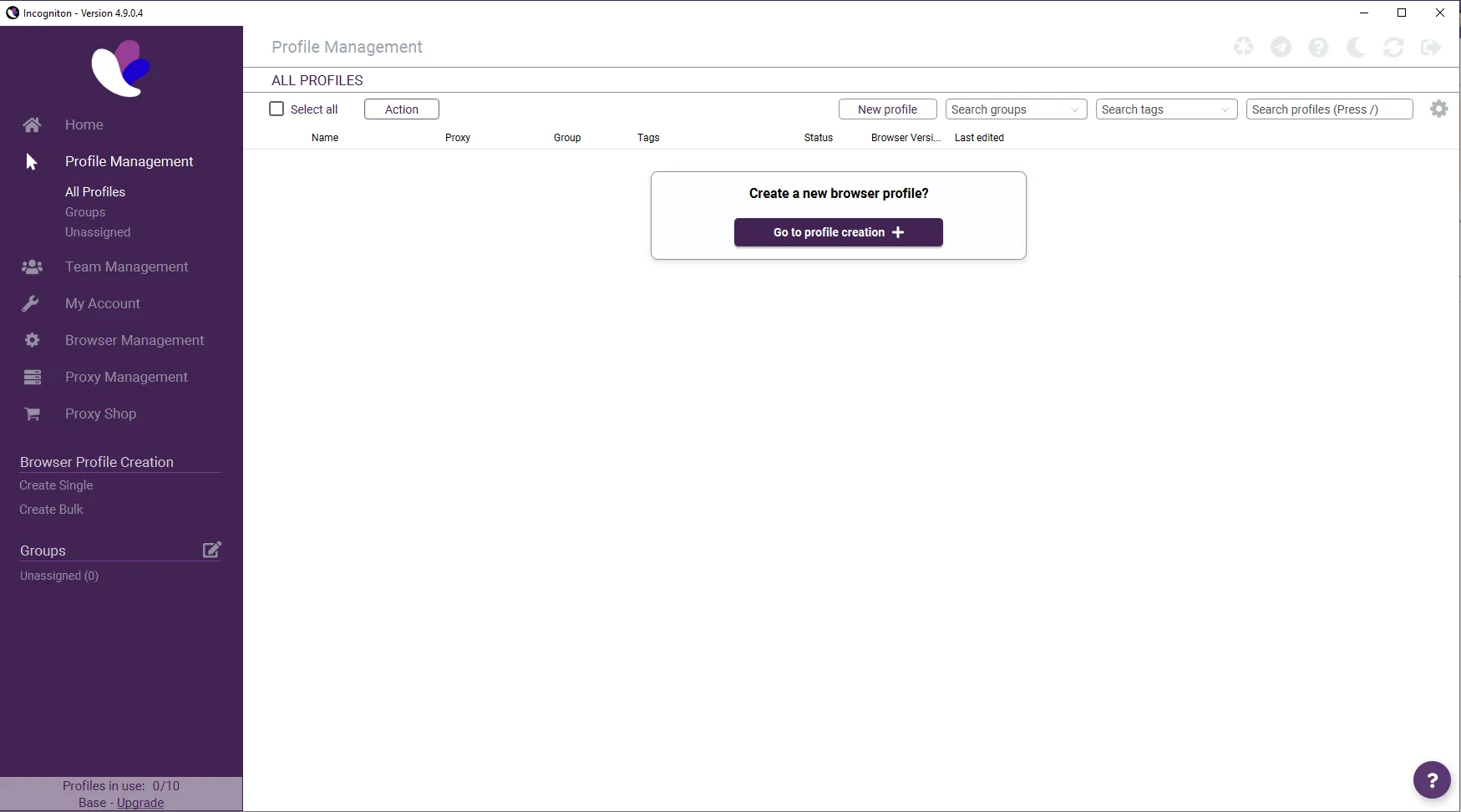Click the logout arrow icon
Image resolution: width=1461 pixels, height=812 pixels.
(x=1431, y=47)
